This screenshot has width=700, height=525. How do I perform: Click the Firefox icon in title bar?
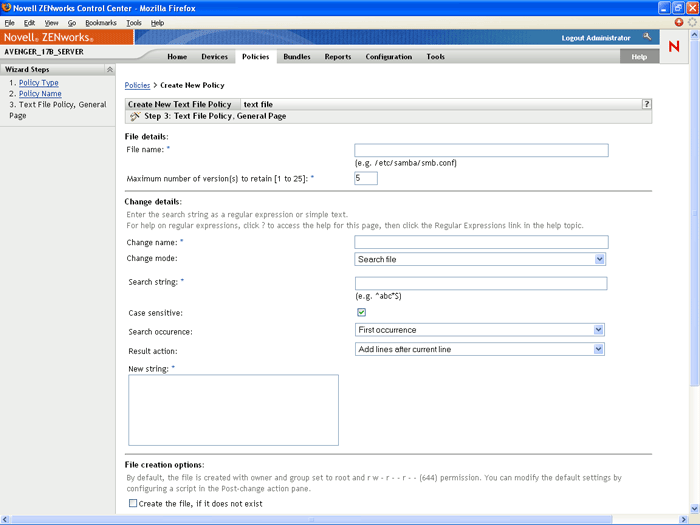[x=6, y=8]
